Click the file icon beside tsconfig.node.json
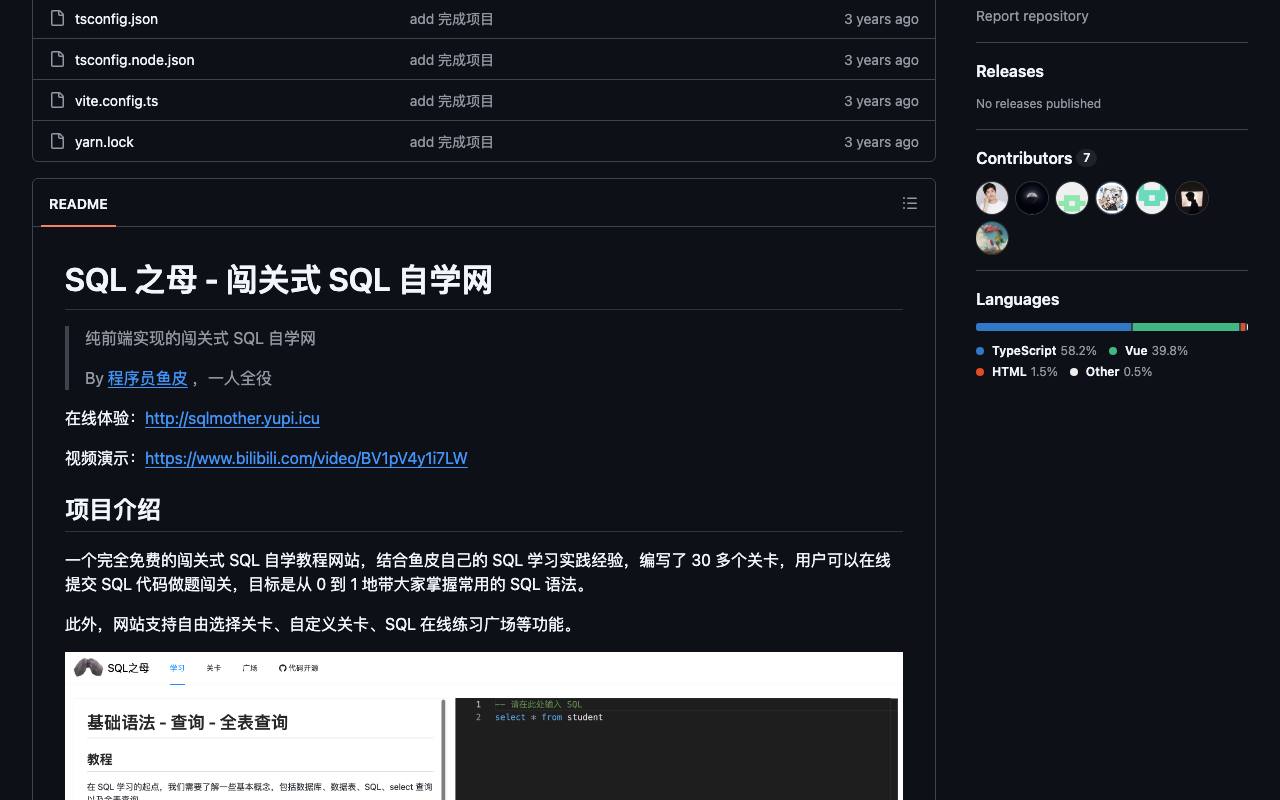Viewport: 1280px width, 800px height. pos(57,59)
